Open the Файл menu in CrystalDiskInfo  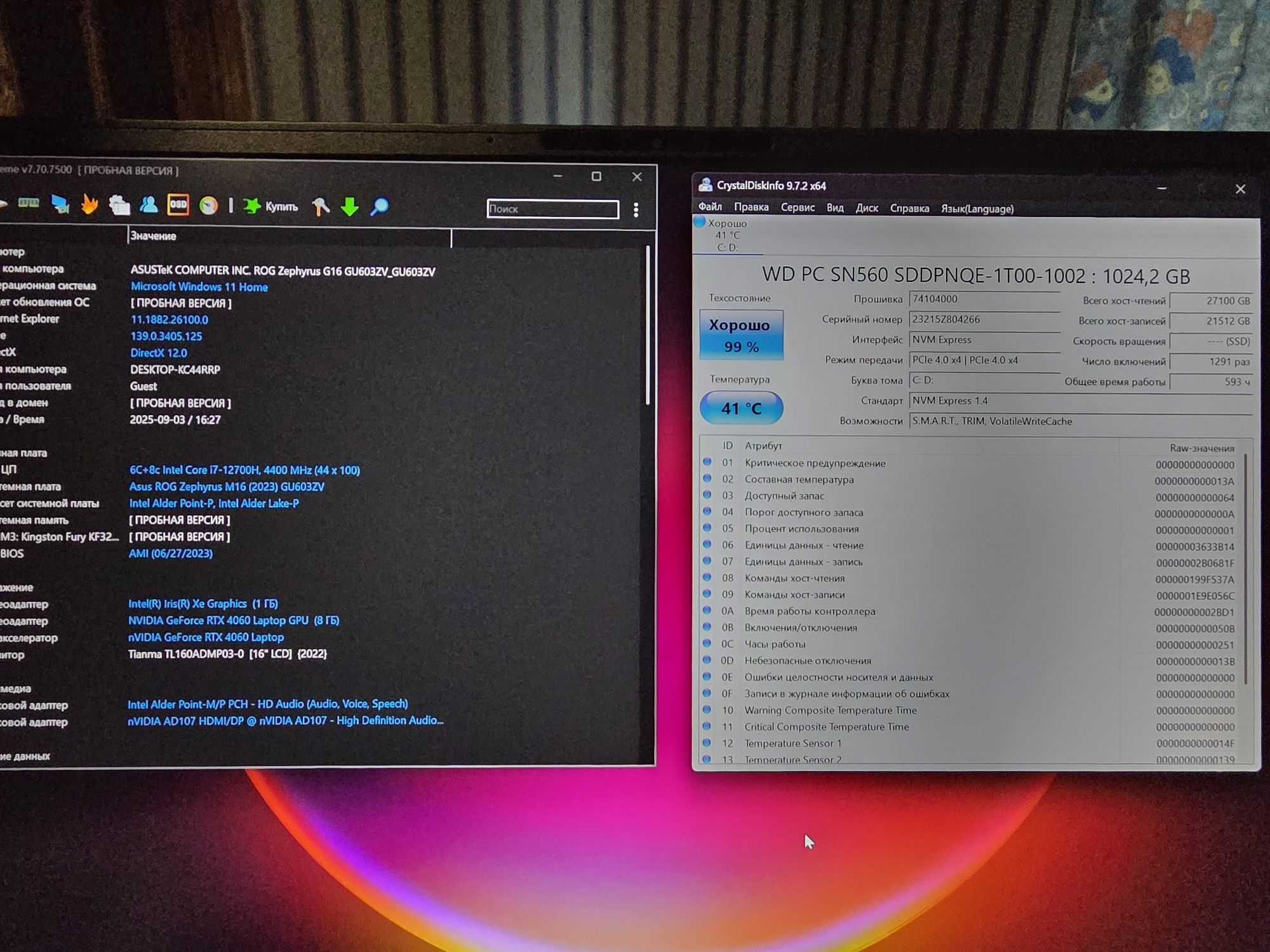coord(710,208)
